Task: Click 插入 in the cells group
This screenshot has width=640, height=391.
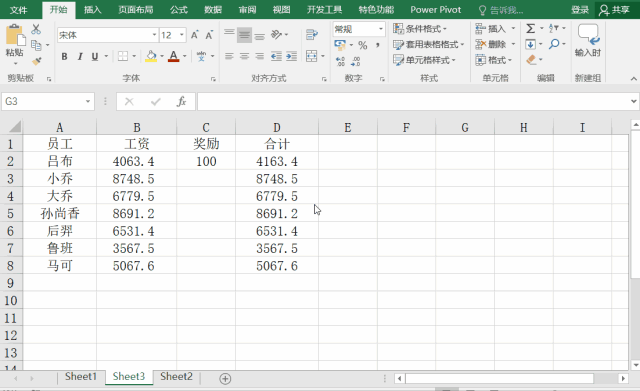Action: (x=491, y=29)
